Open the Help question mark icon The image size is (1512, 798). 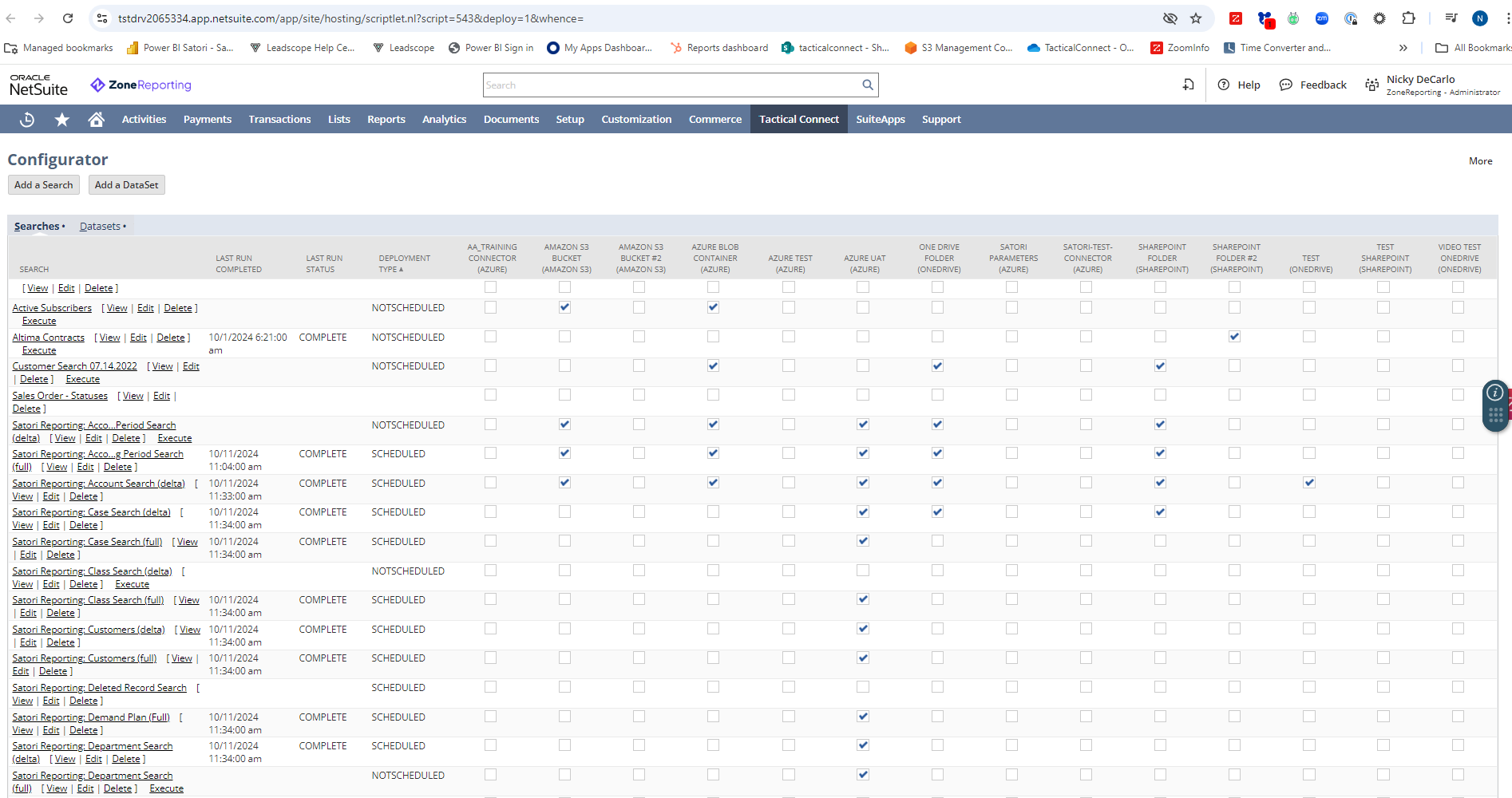coord(1224,85)
